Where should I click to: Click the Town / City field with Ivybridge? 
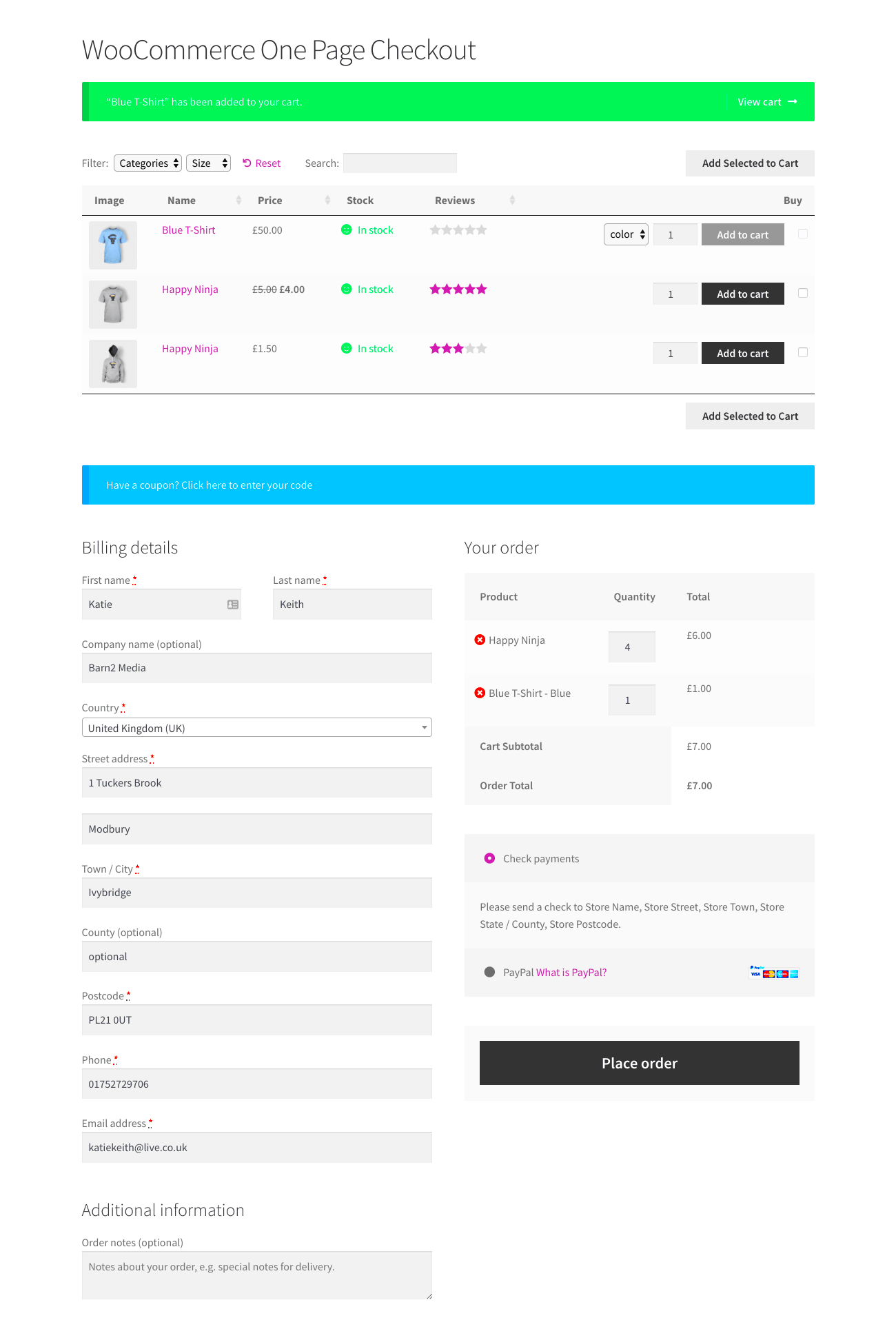[x=256, y=893]
